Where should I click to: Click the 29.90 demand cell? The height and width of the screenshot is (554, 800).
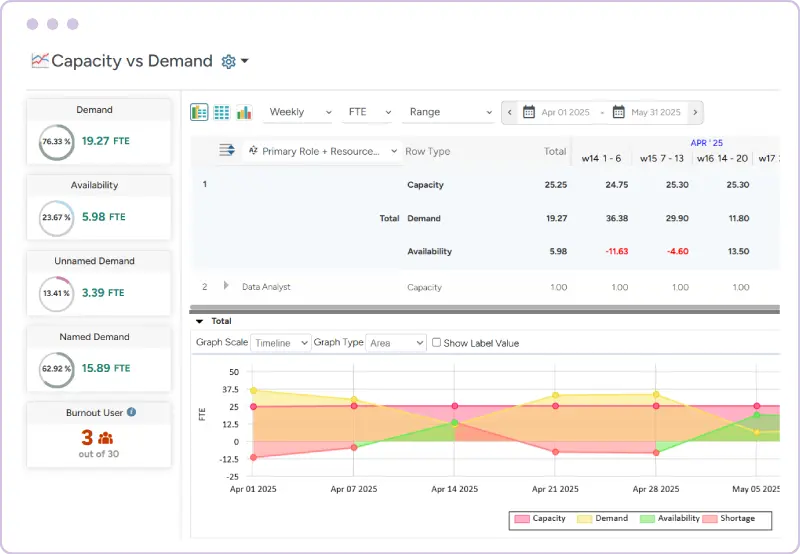[677, 218]
